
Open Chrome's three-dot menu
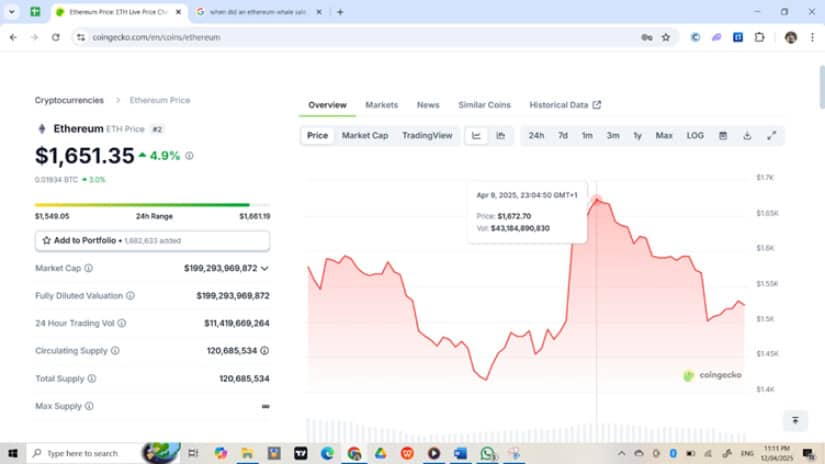pos(812,37)
